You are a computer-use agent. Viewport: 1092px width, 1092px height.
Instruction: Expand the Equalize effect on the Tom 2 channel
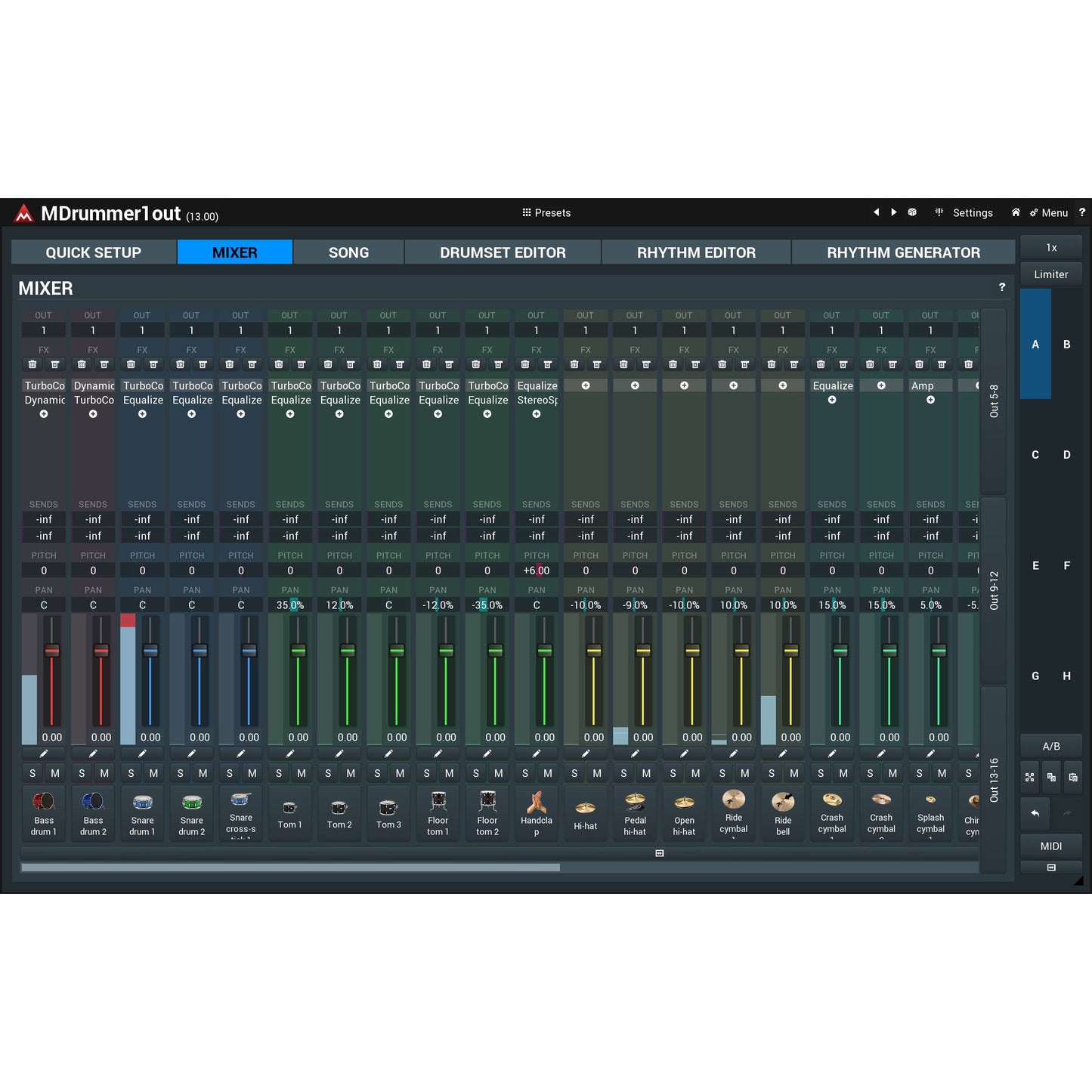[339, 399]
